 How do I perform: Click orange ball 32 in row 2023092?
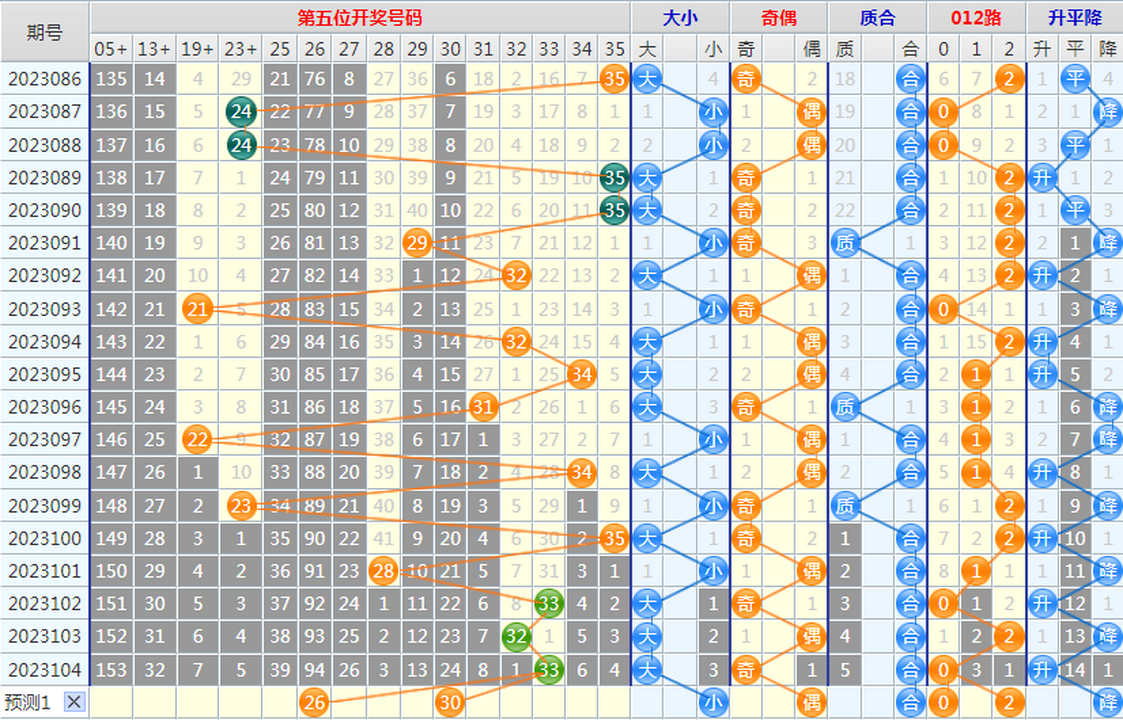516,276
